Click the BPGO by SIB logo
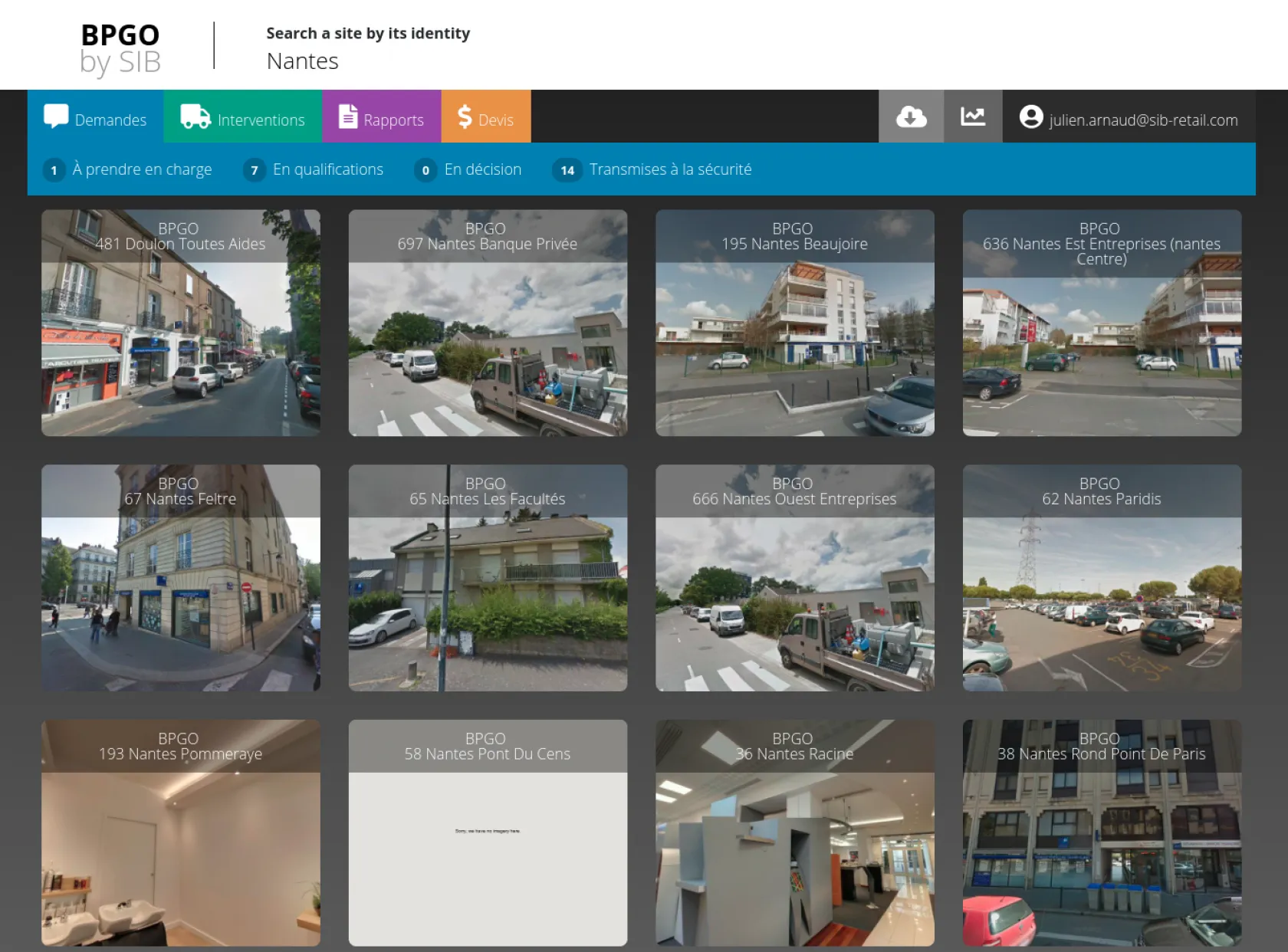 120,48
